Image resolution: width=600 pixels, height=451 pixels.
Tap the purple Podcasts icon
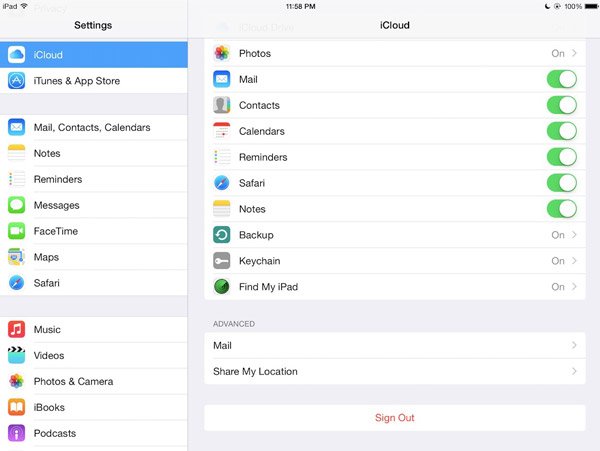pyautogui.click(x=16, y=433)
